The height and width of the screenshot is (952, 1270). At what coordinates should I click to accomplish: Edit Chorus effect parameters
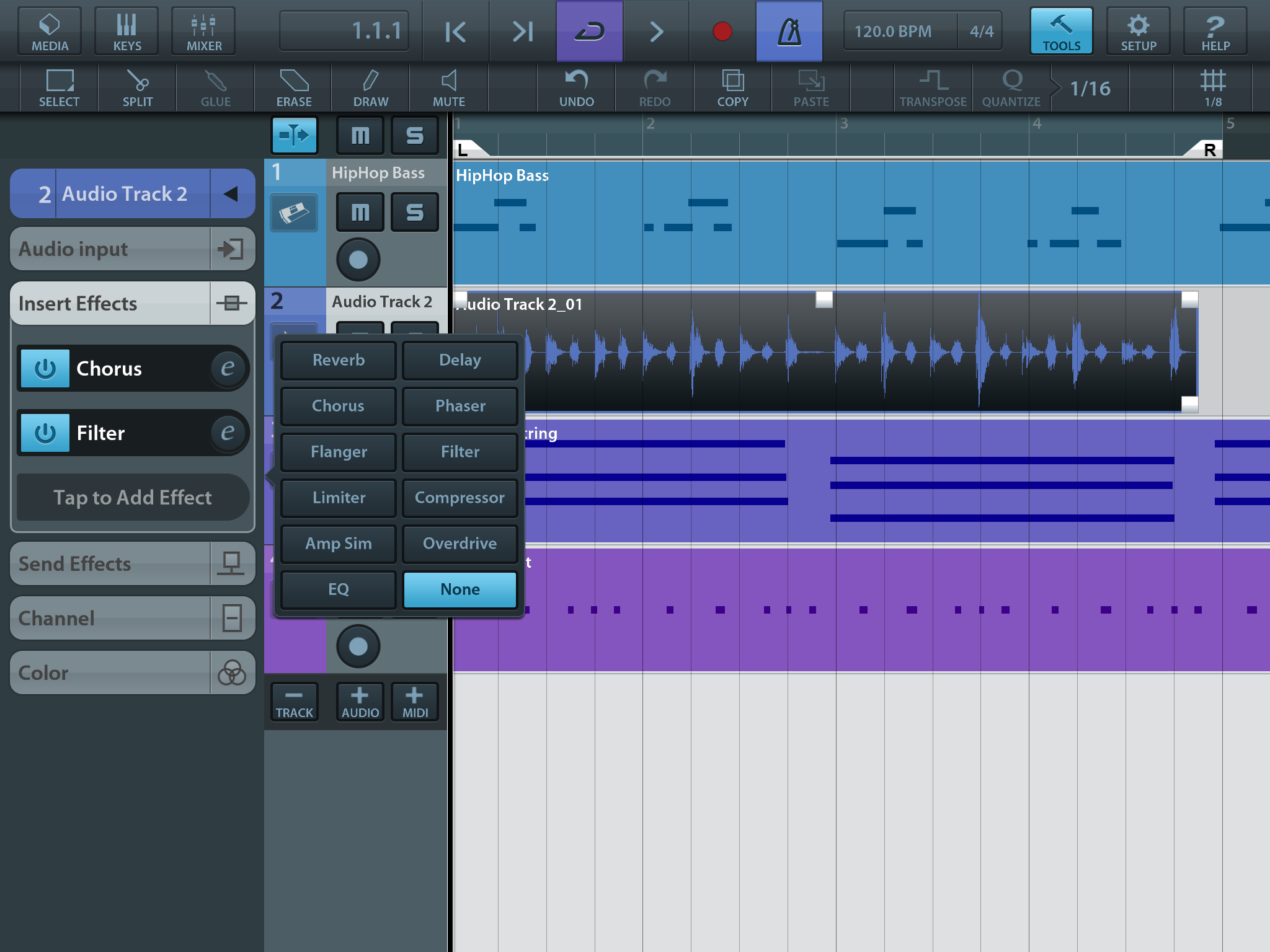228,368
